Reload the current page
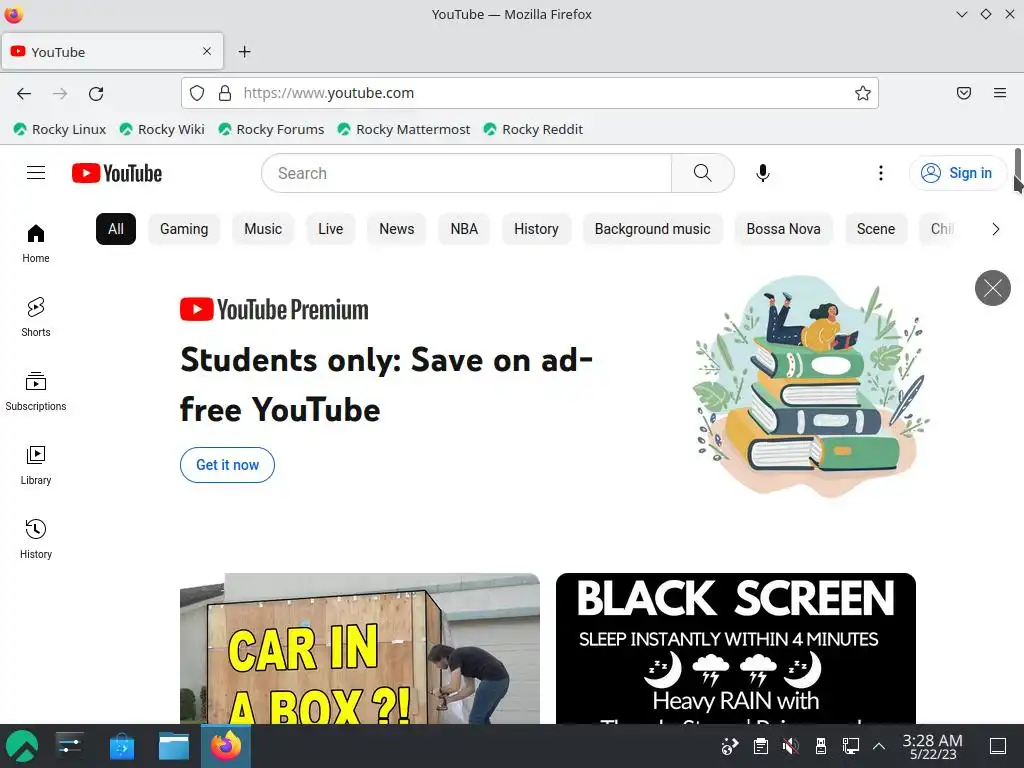Image resolution: width=1024 pixels, height=768 pixels. point(96,93)
